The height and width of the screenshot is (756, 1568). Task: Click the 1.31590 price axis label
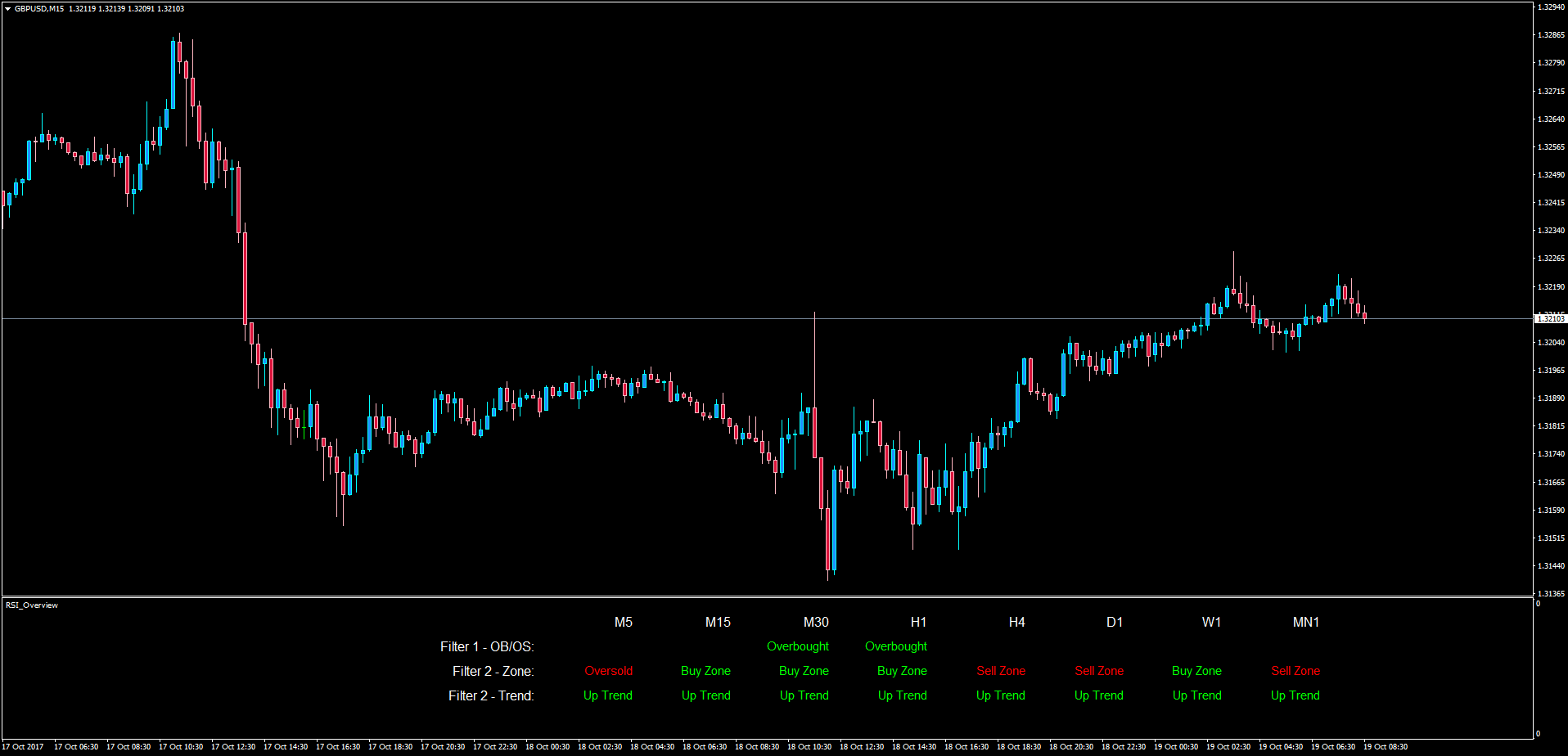[x=1552, y=511]
